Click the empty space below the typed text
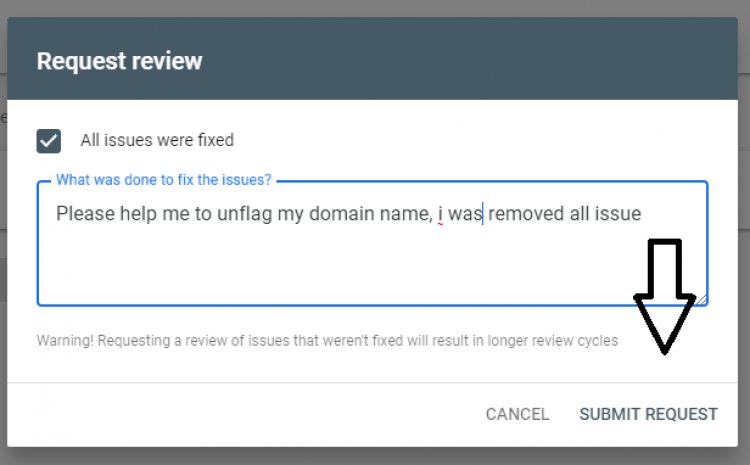Screen dimensions: 750x465 (300, 265)
